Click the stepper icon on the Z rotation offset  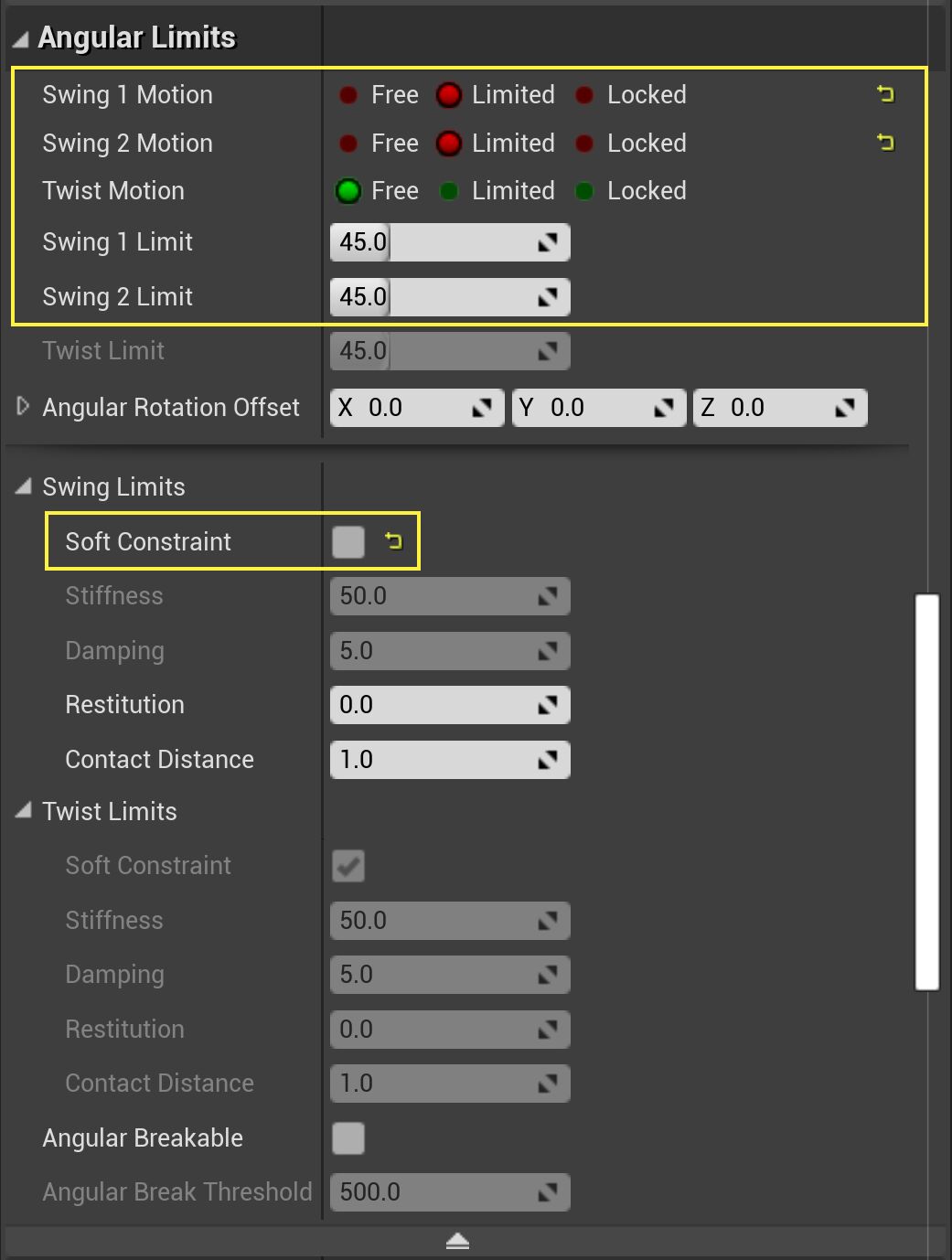tap(844, 407)
